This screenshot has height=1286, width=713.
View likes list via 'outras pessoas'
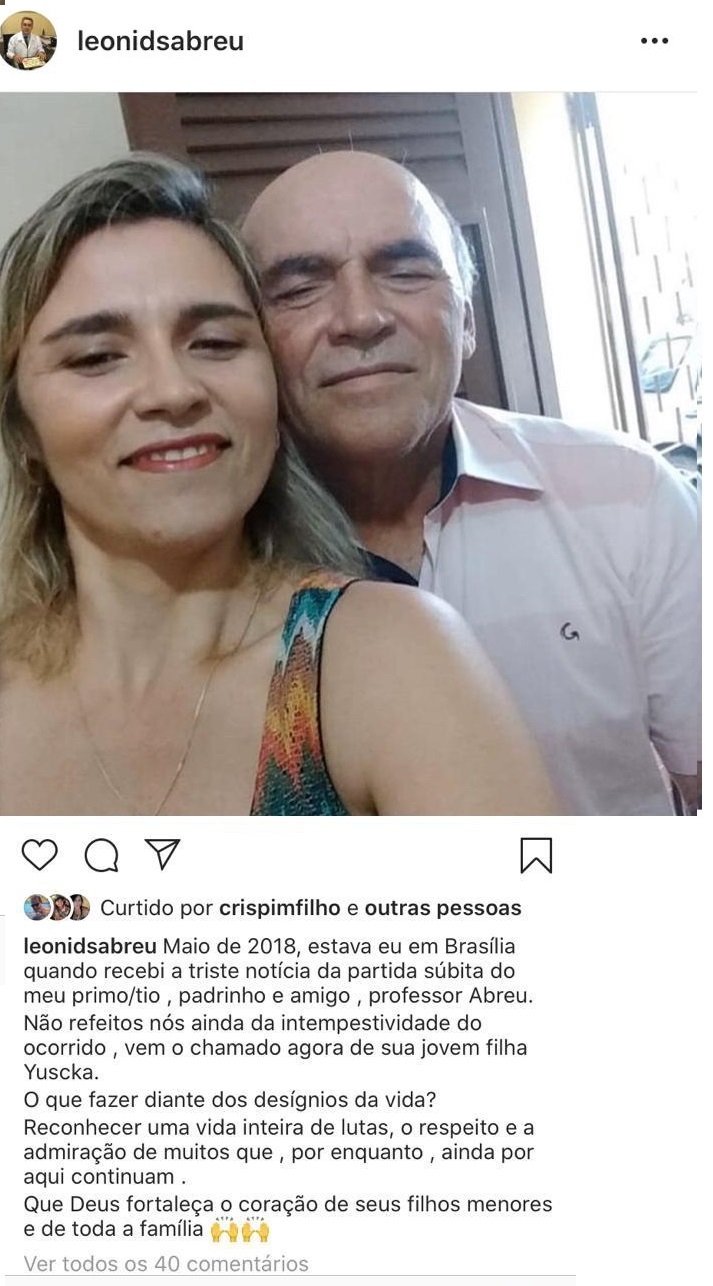pyautogui.click(x=443, y=908)
